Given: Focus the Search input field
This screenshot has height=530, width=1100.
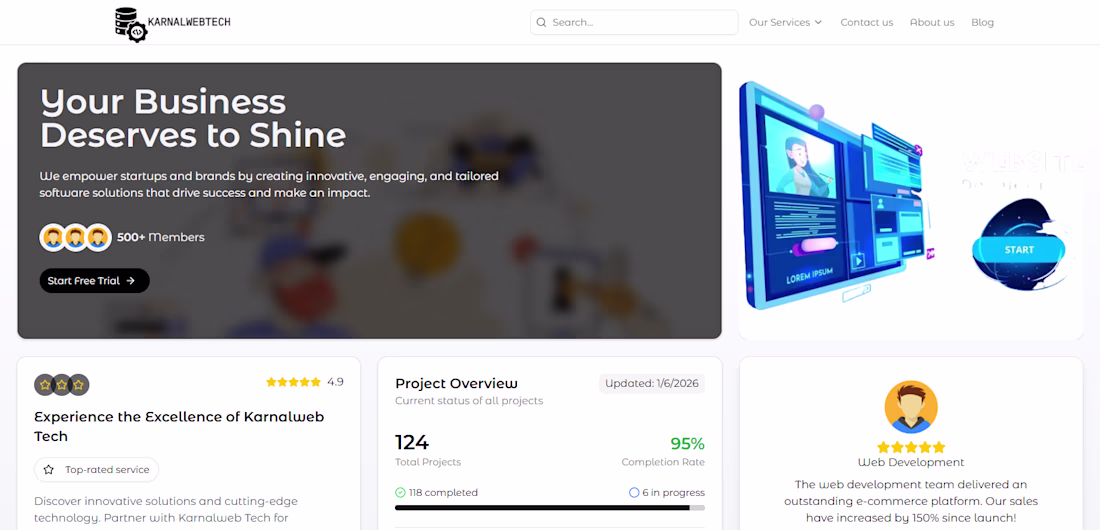Looking at the screenshot, I should 634,22.
